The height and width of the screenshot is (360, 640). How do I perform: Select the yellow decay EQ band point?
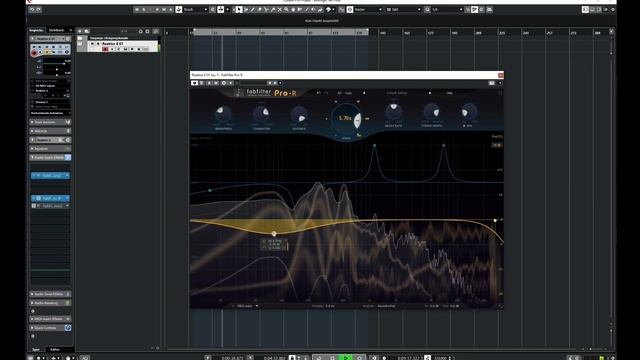pos(274,234)
